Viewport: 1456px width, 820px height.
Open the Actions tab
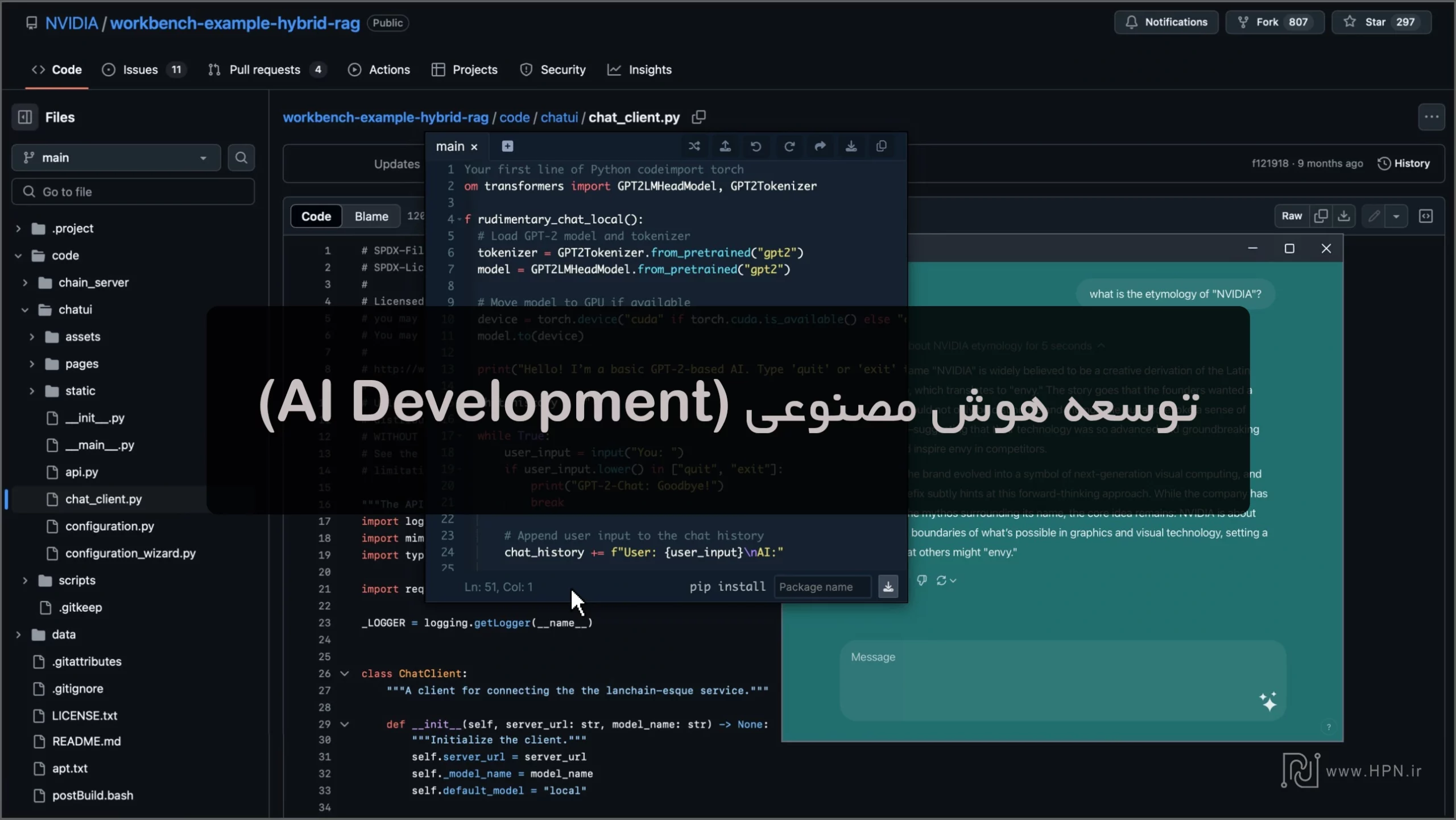(379, 69)
